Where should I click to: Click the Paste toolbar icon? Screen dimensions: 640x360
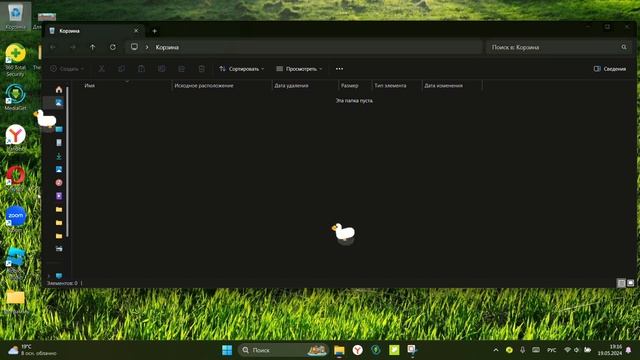(141, 69)
